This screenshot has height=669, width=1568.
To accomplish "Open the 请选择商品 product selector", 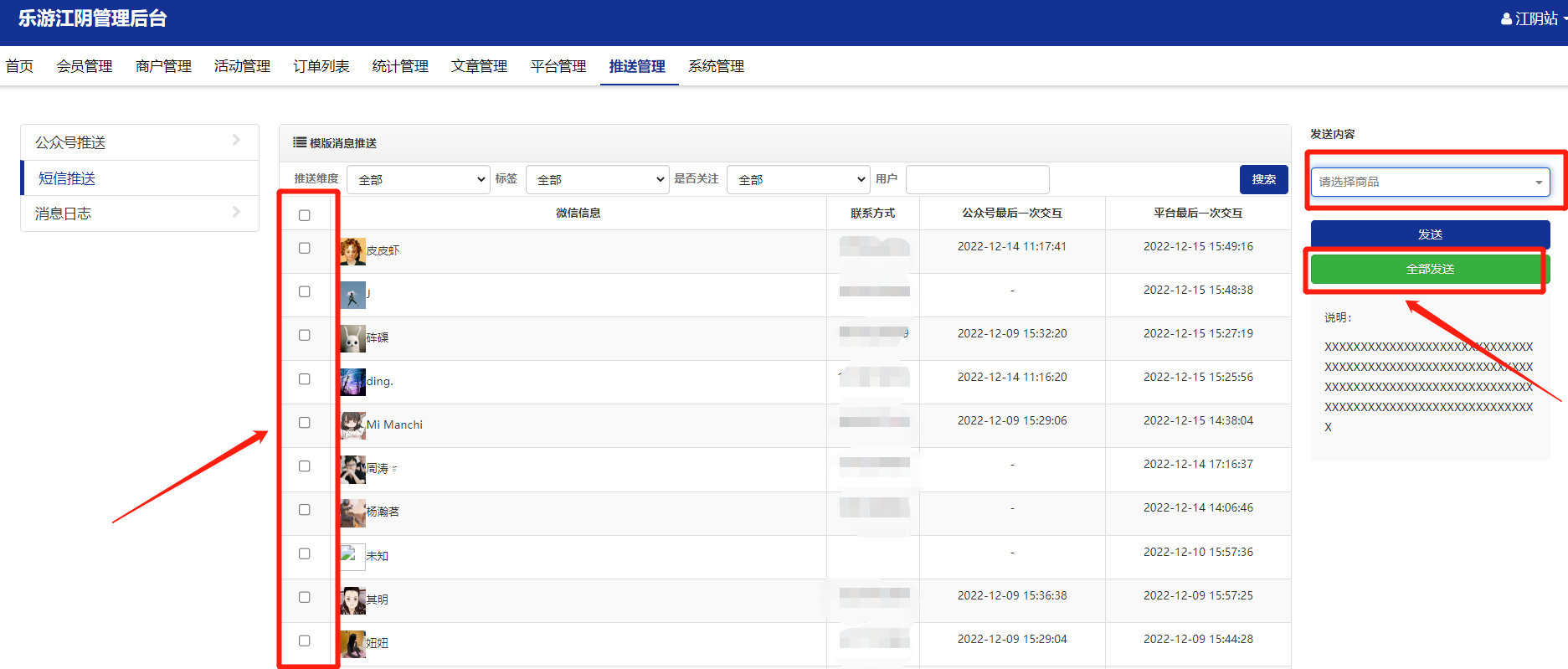I will 1430,182.
